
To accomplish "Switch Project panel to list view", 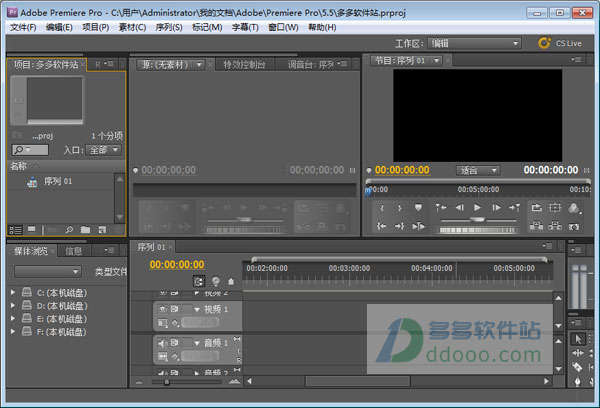I will (15, 230).
